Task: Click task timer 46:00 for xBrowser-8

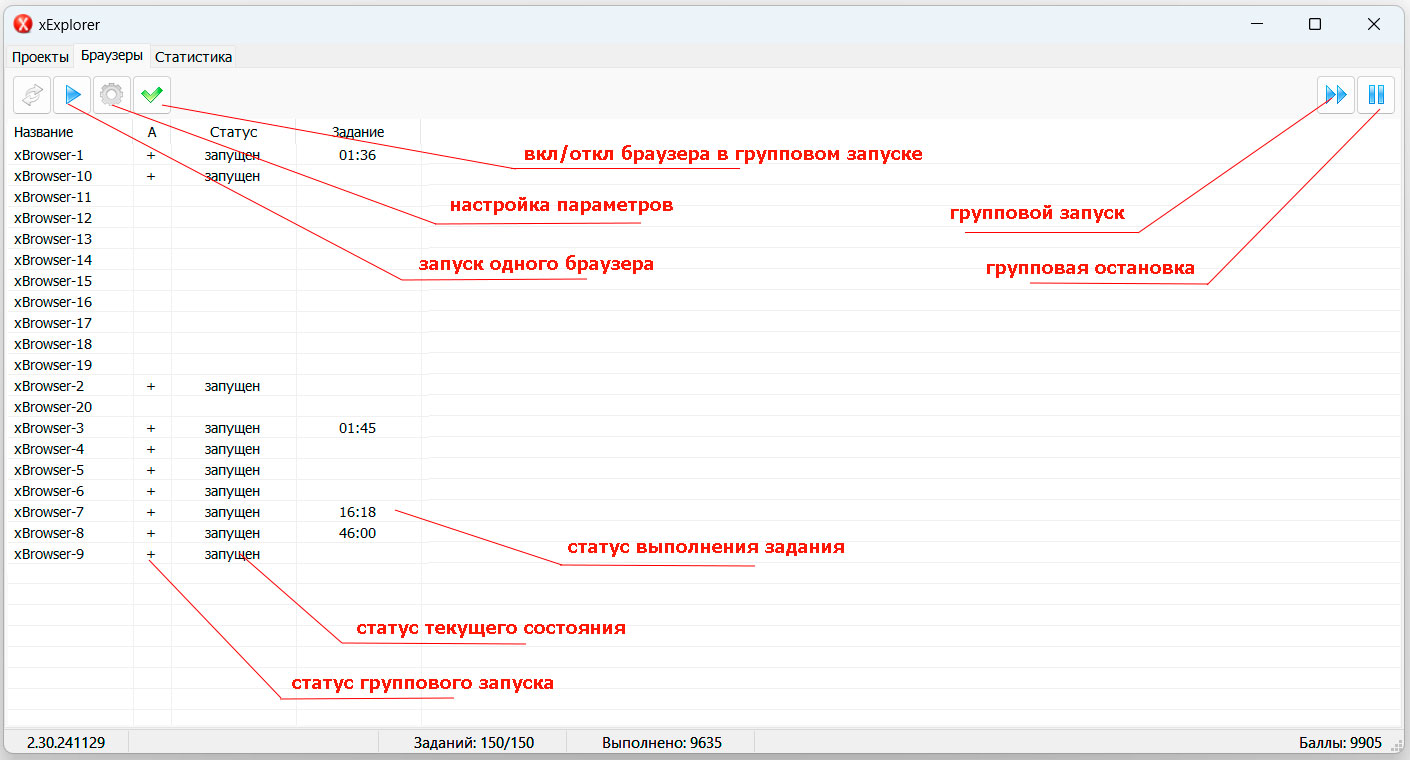Action: [x=358, y=533]
